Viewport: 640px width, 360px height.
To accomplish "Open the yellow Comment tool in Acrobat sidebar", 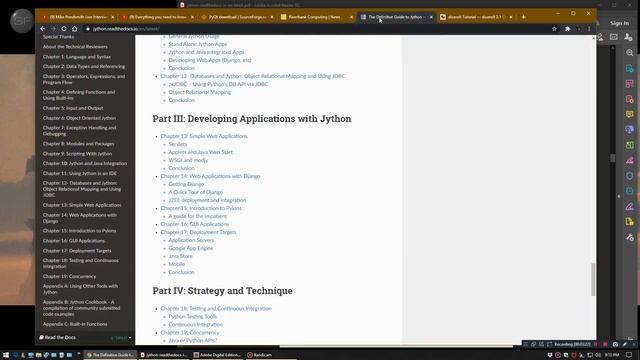I will (629, 114).
